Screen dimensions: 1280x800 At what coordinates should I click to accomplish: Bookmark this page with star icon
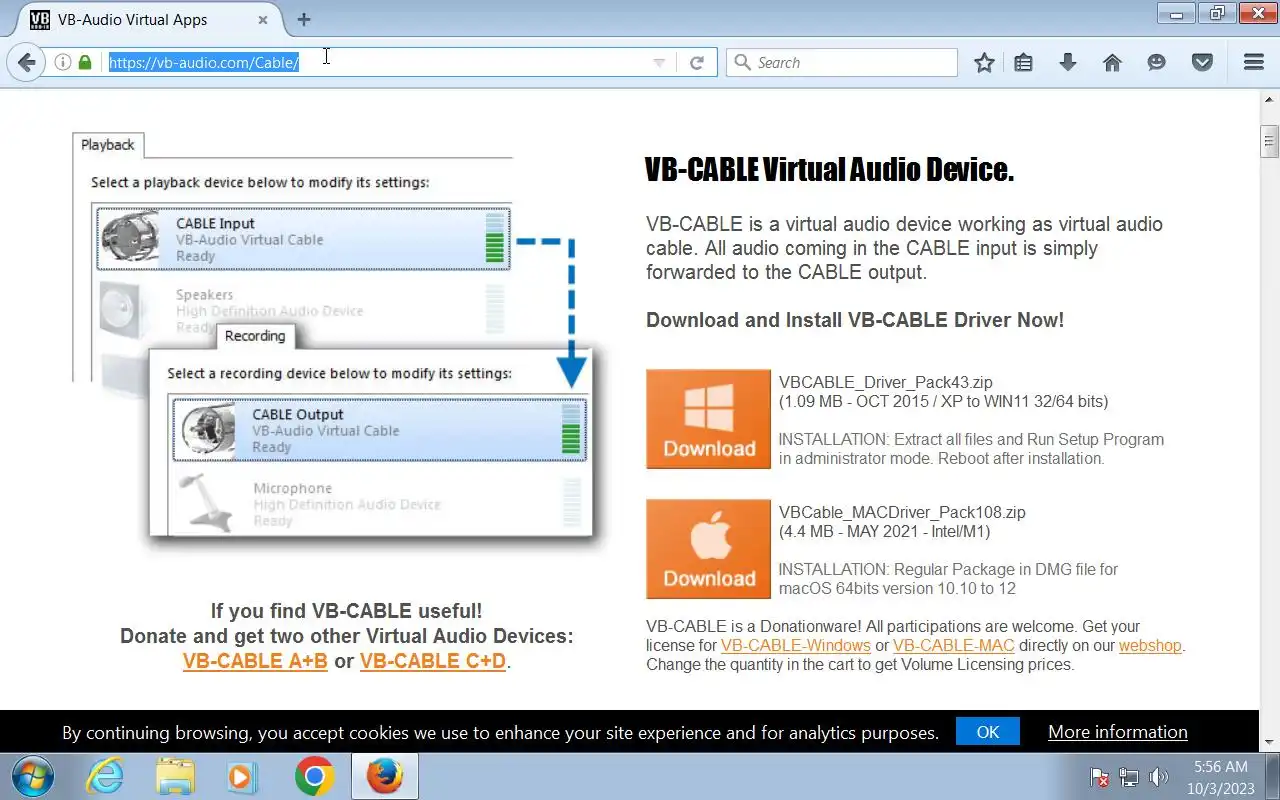point(984,62)
